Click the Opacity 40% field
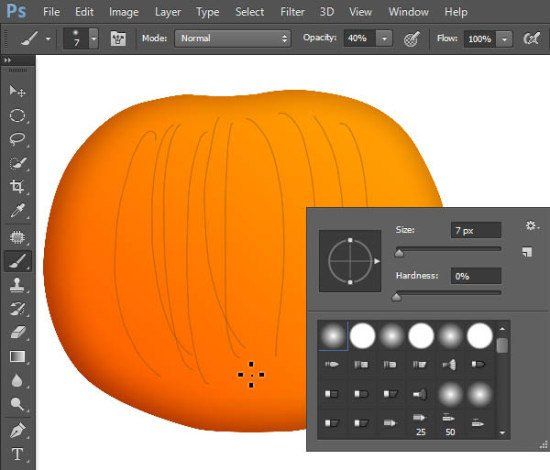The height and width of the screenshot is (470, 550). [x=360, y=38]
